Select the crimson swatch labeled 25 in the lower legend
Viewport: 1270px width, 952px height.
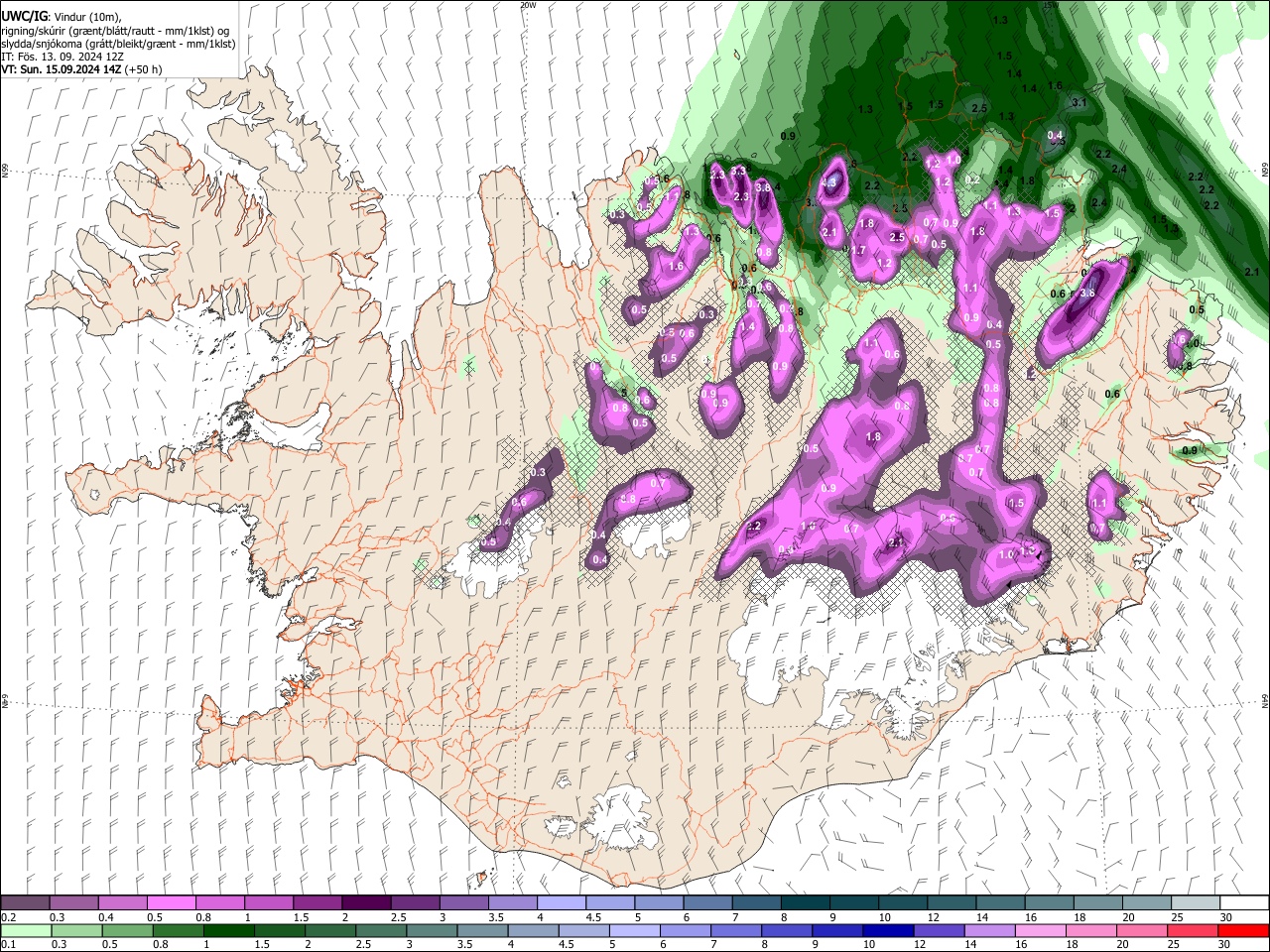pyautogui.click(x=1192, y=930)
